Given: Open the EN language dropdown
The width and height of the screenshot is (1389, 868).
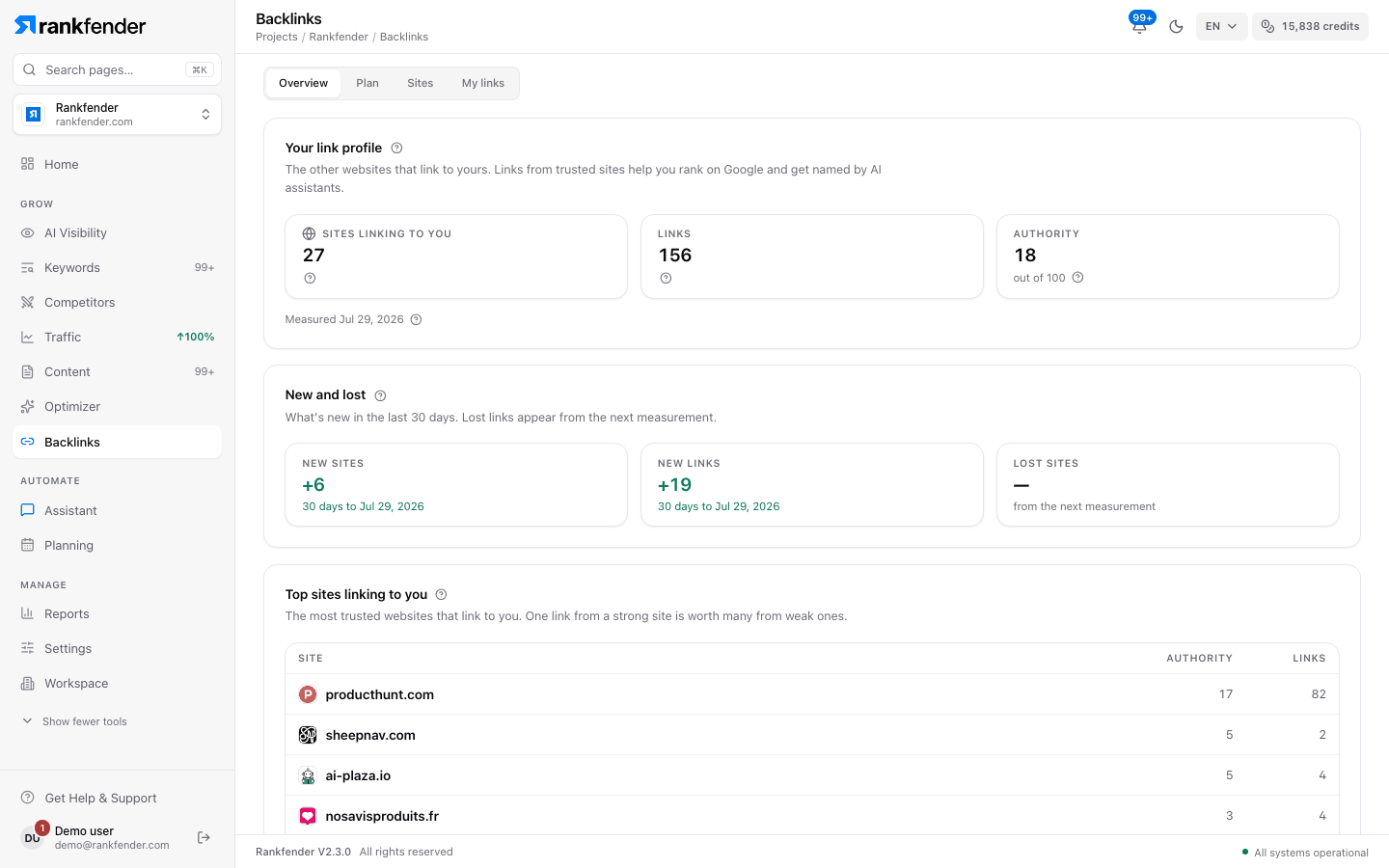Looking at the screenshot, I should click(x=1221, y=26).
